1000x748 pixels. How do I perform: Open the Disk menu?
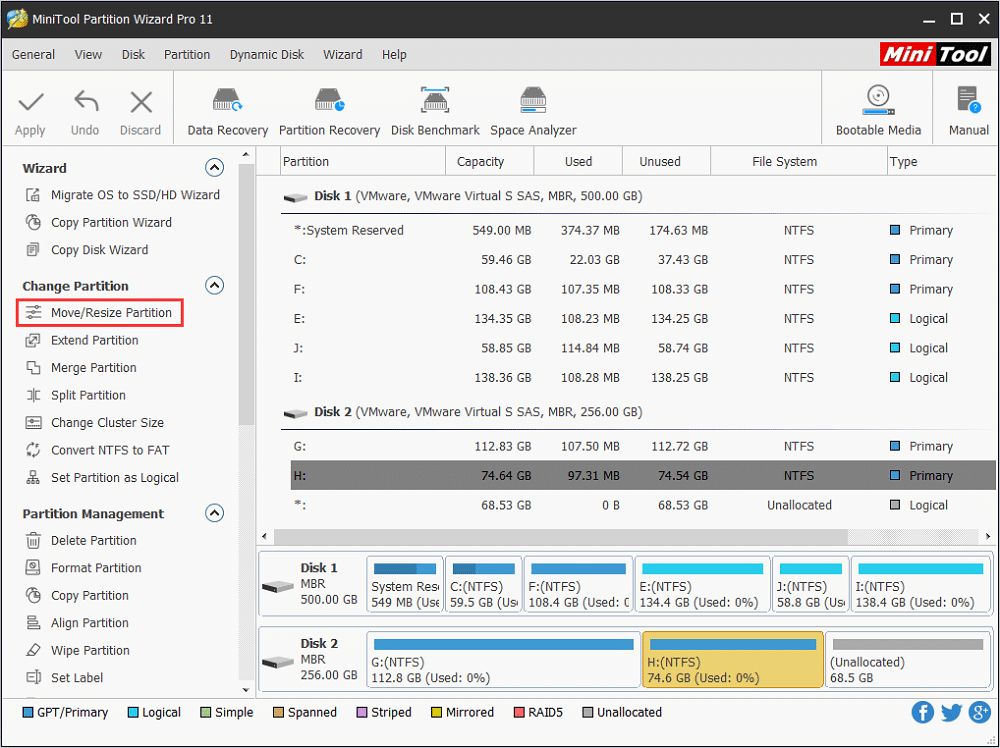tap(133, 55)
